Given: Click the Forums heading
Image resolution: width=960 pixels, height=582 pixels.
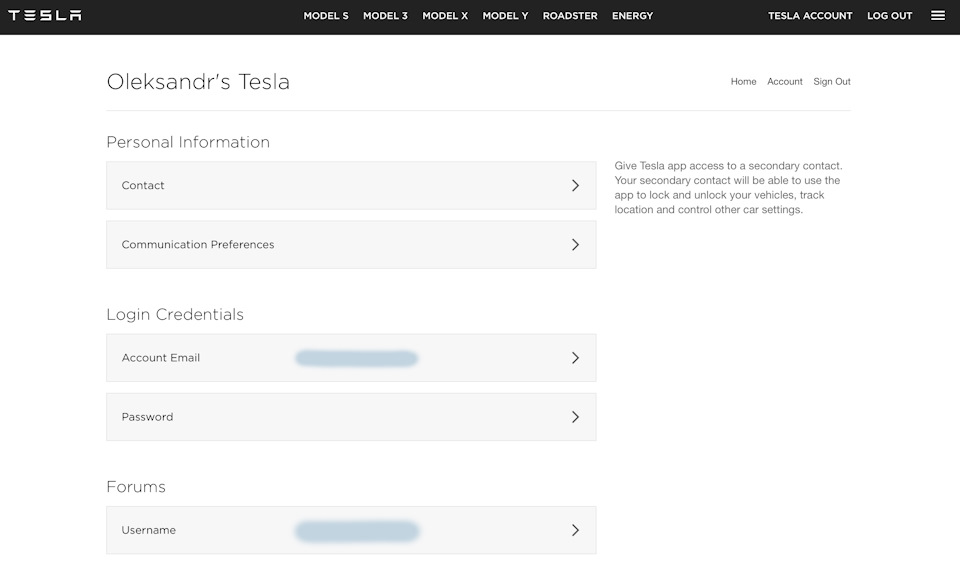Looking at the screenshot, I should (x=136, y=487).
